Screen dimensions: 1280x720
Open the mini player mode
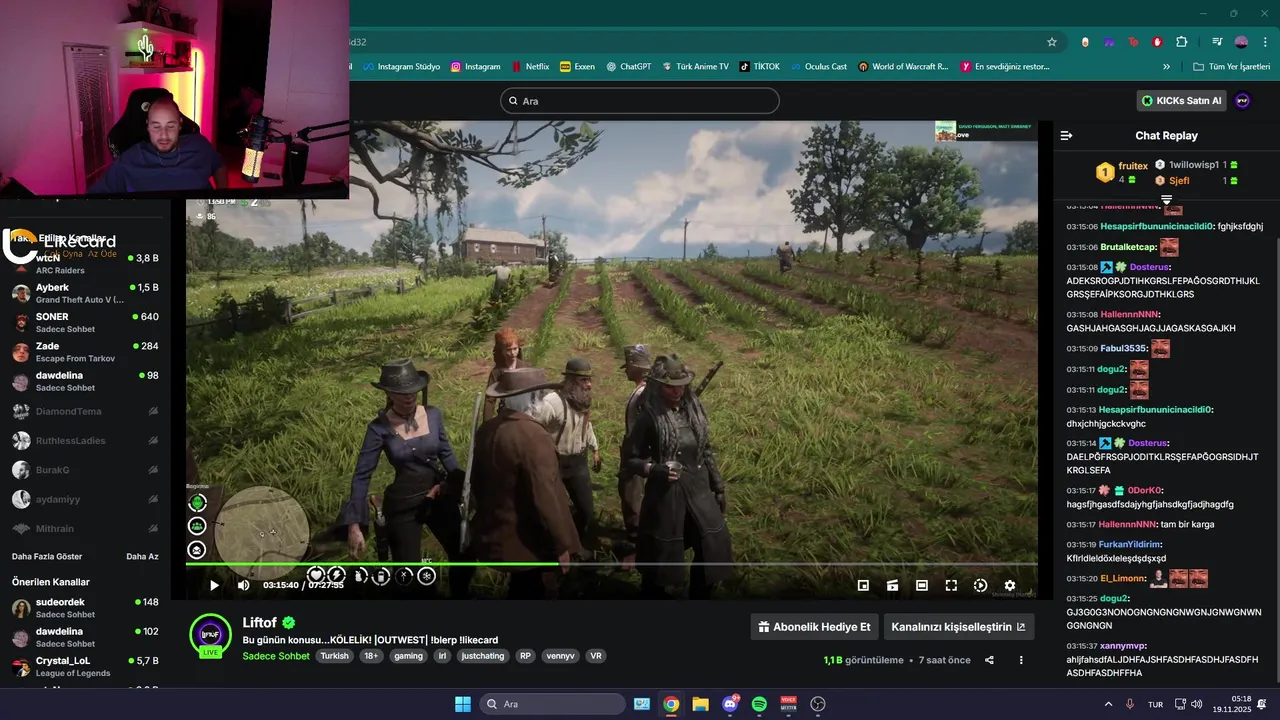pos(863,585)
